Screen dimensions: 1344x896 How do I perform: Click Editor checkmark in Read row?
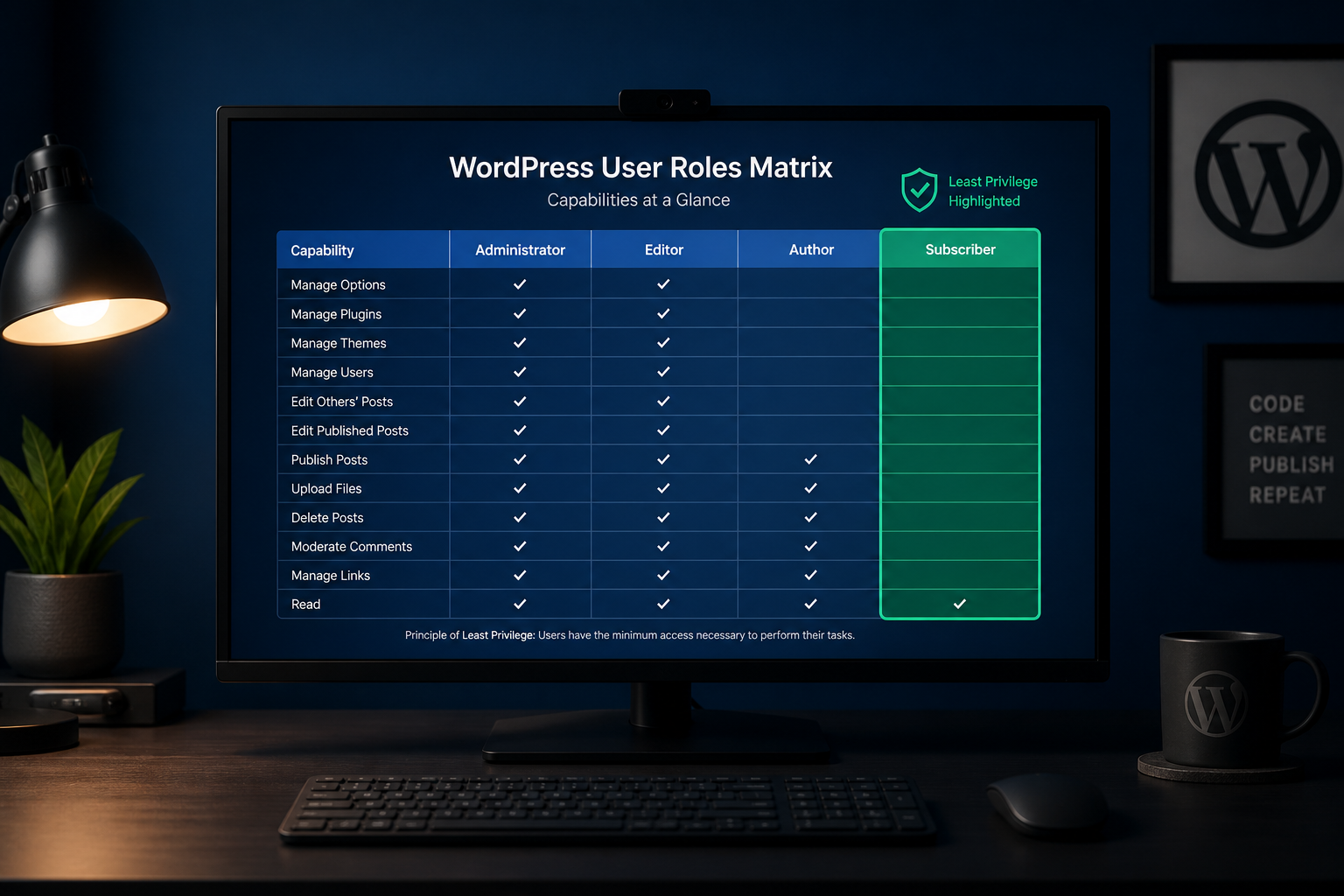[663, 604]
